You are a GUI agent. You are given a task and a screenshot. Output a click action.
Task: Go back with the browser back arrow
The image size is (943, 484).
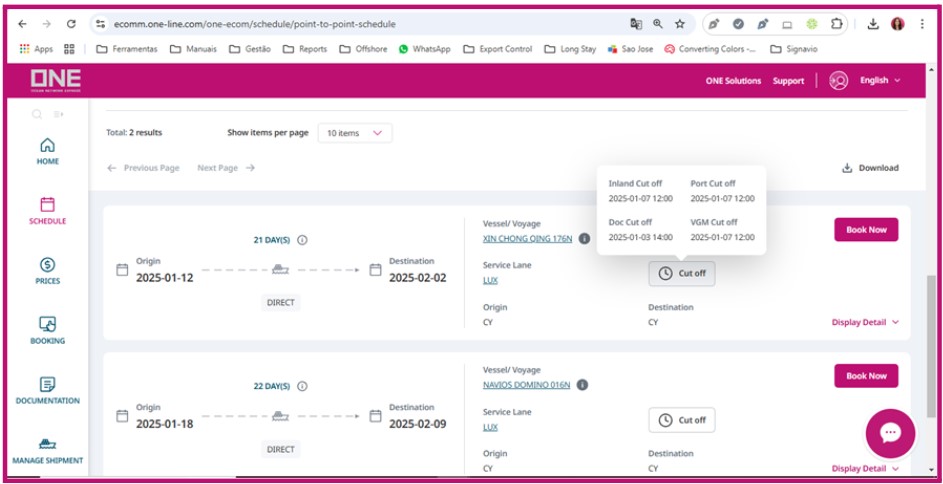coord(22,24)
